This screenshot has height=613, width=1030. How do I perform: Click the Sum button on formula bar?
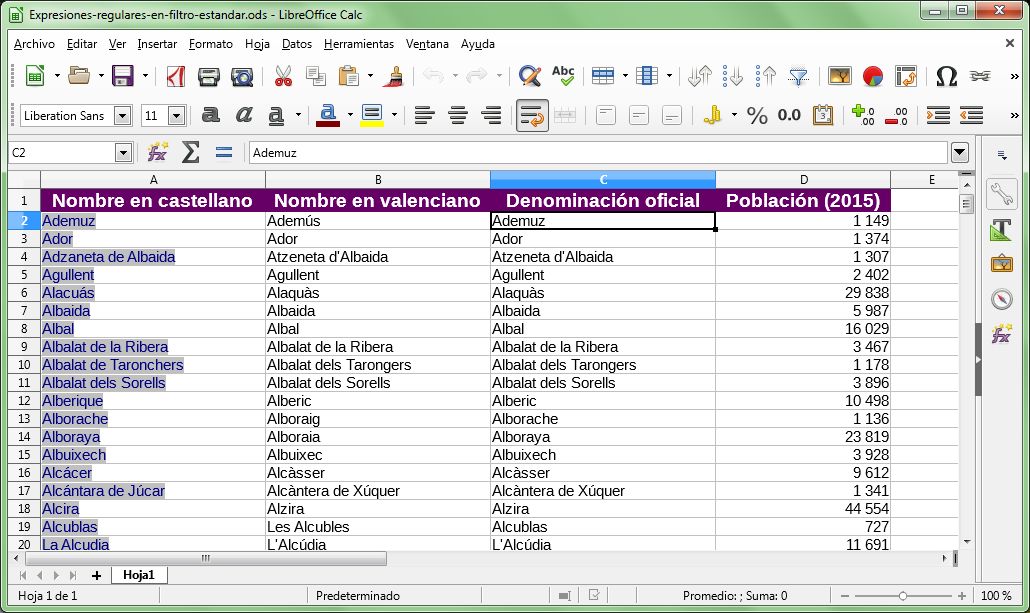pos(189,153)
